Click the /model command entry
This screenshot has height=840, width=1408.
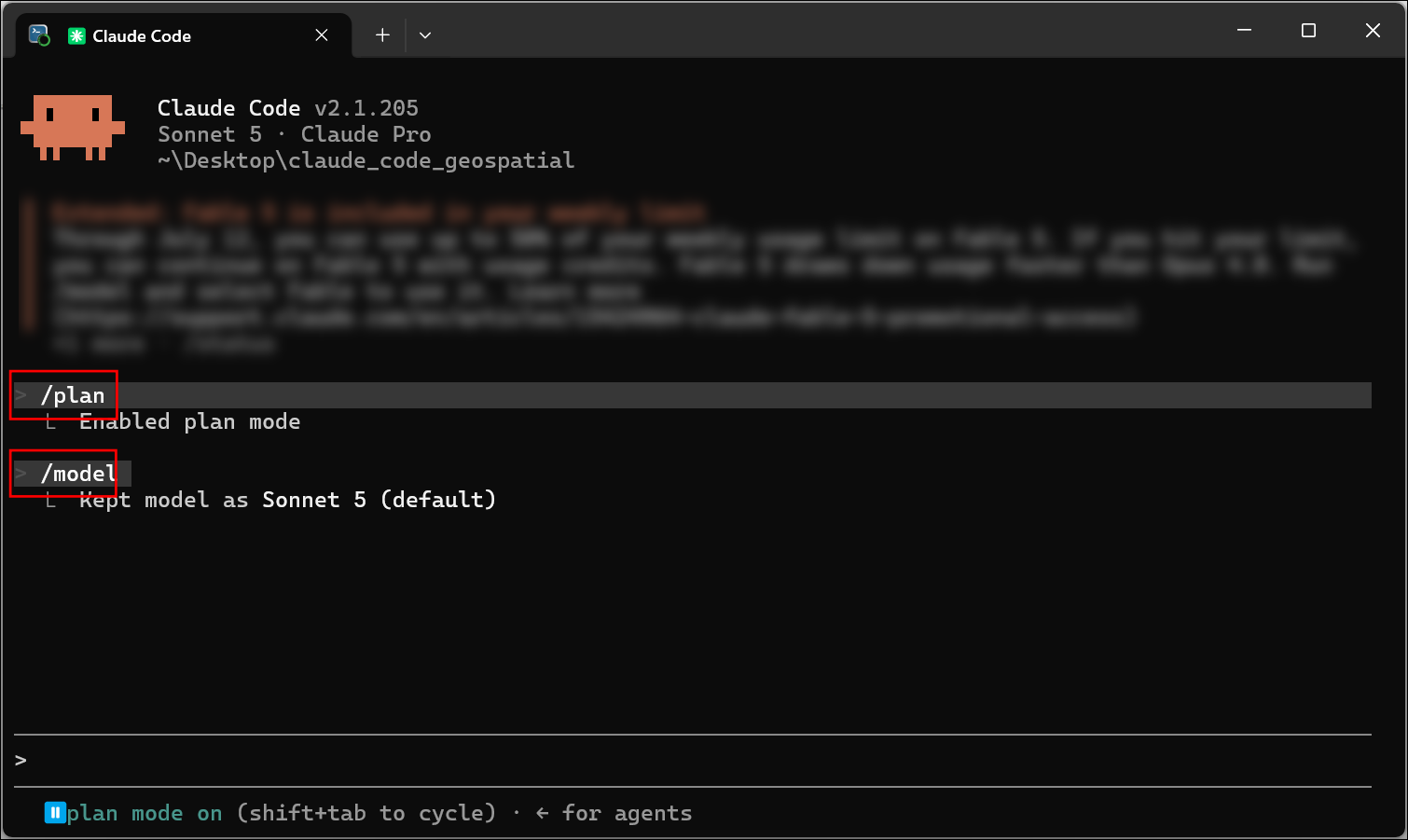click(78, 474)
